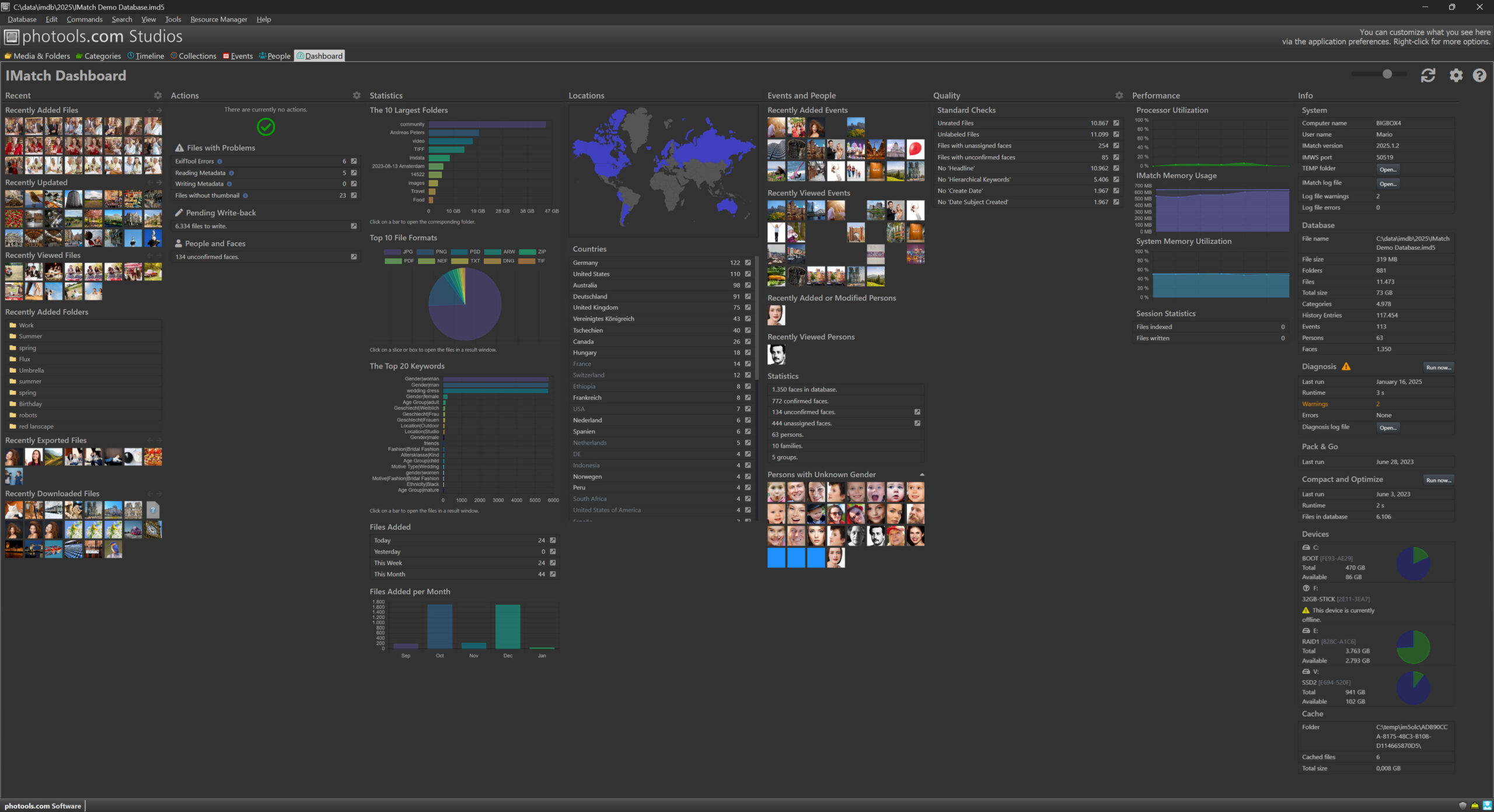The image size is (1494, 812).
Task: Open ExifTool Errors files in result window
Action: [354, 162]
